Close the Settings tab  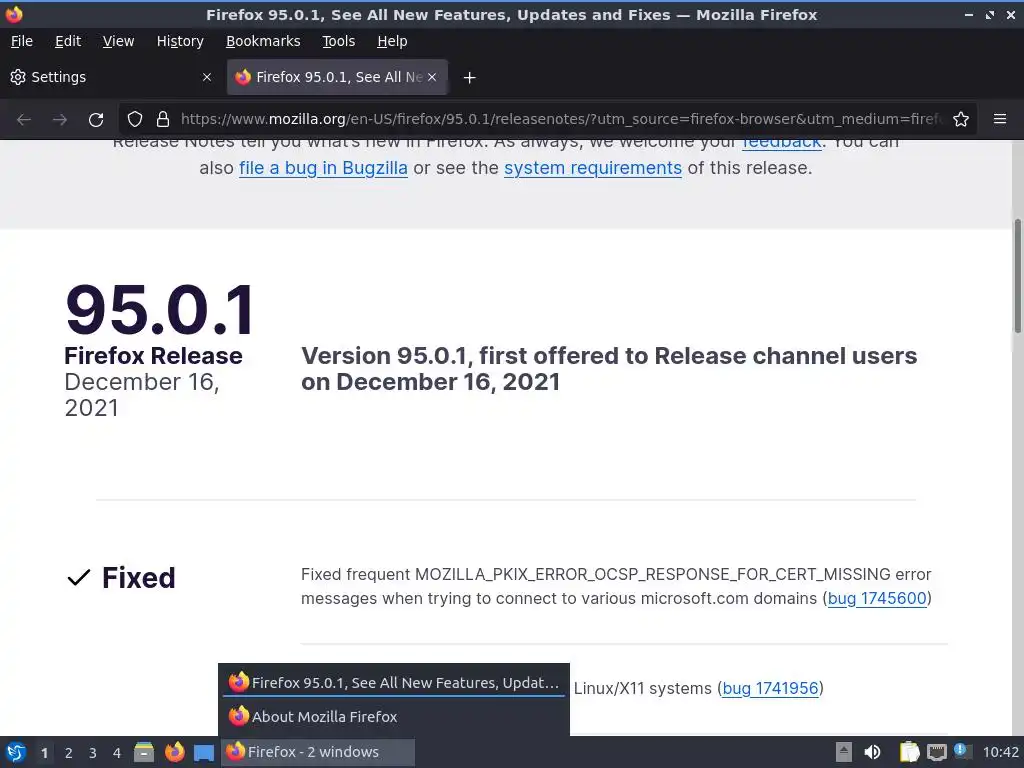[x=207, y=77]
